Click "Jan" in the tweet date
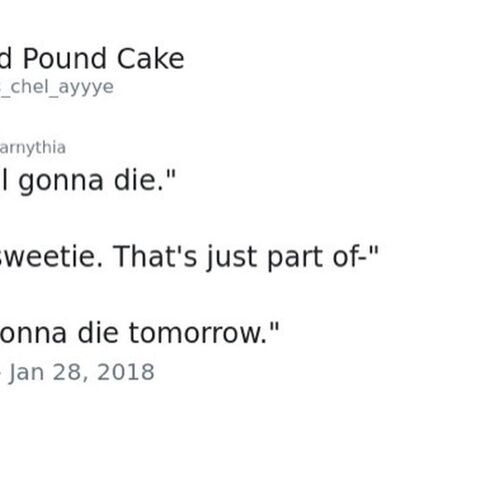Viewport: 480px width, 480px height. click(26, 372)
